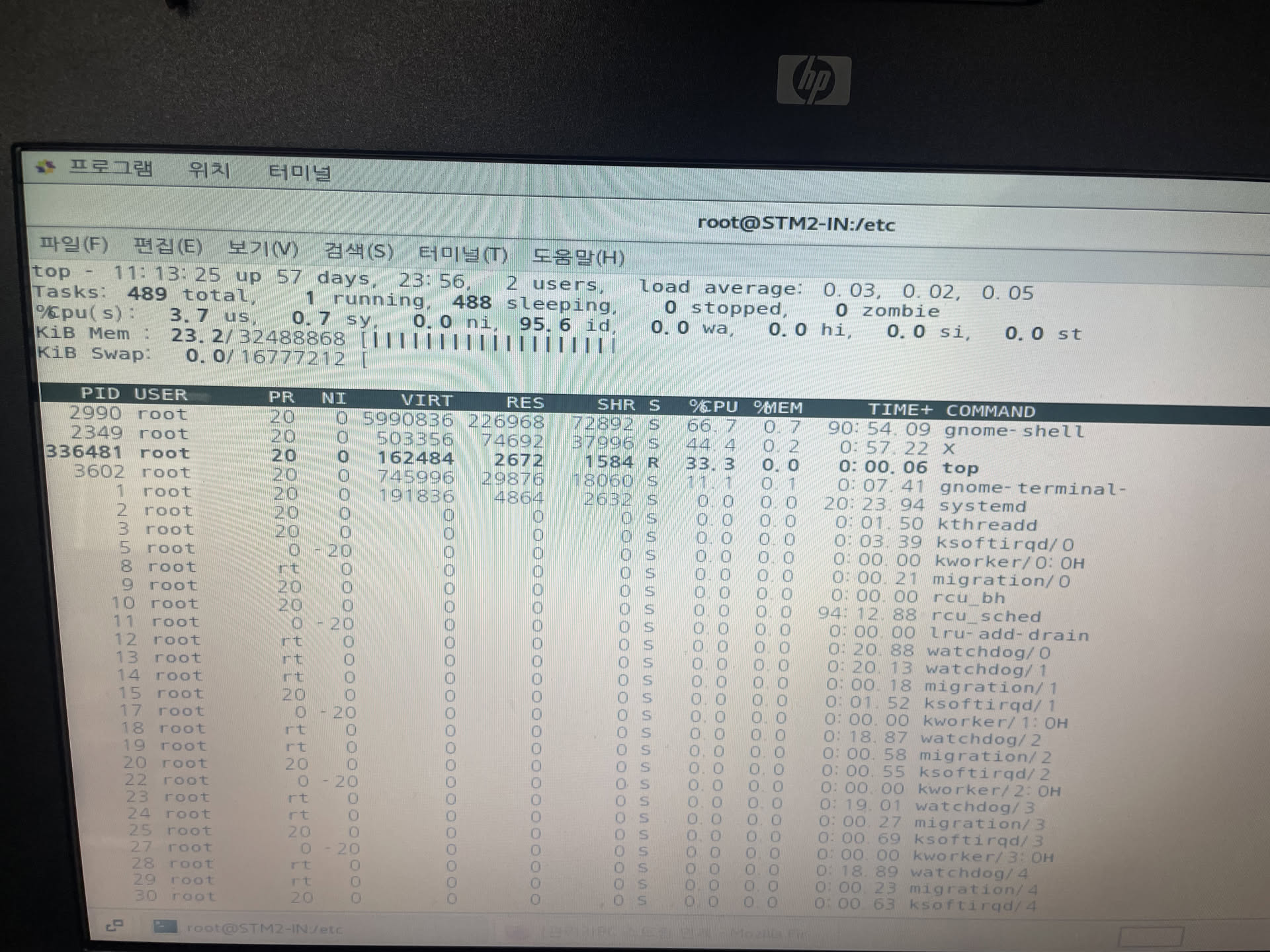
Task: Click the root@STM2-IN:/etc window title bar
Action: (x=796, y=224)
